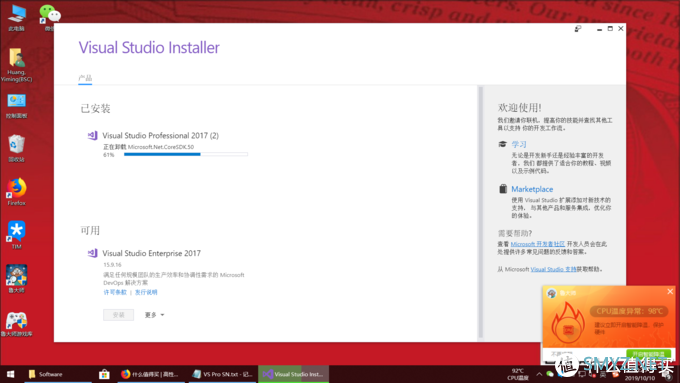Click the 可用 section heading
680x383 pixels.
pyautogui.click(x=90, y=230)
